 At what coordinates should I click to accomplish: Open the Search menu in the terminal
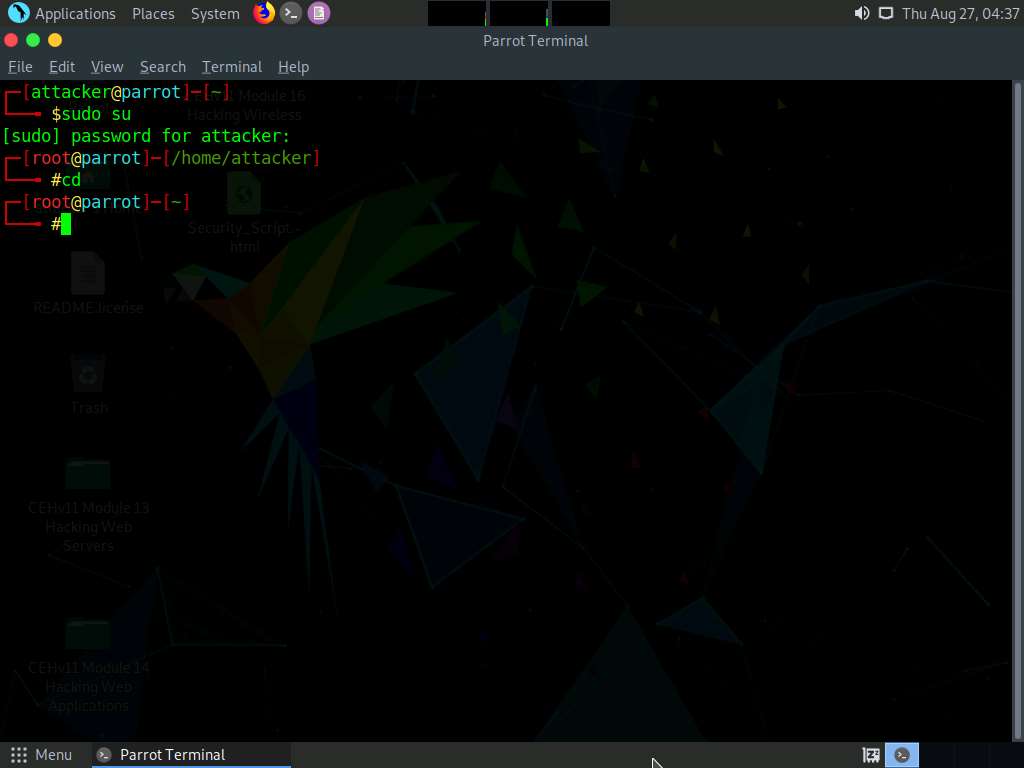162,66
